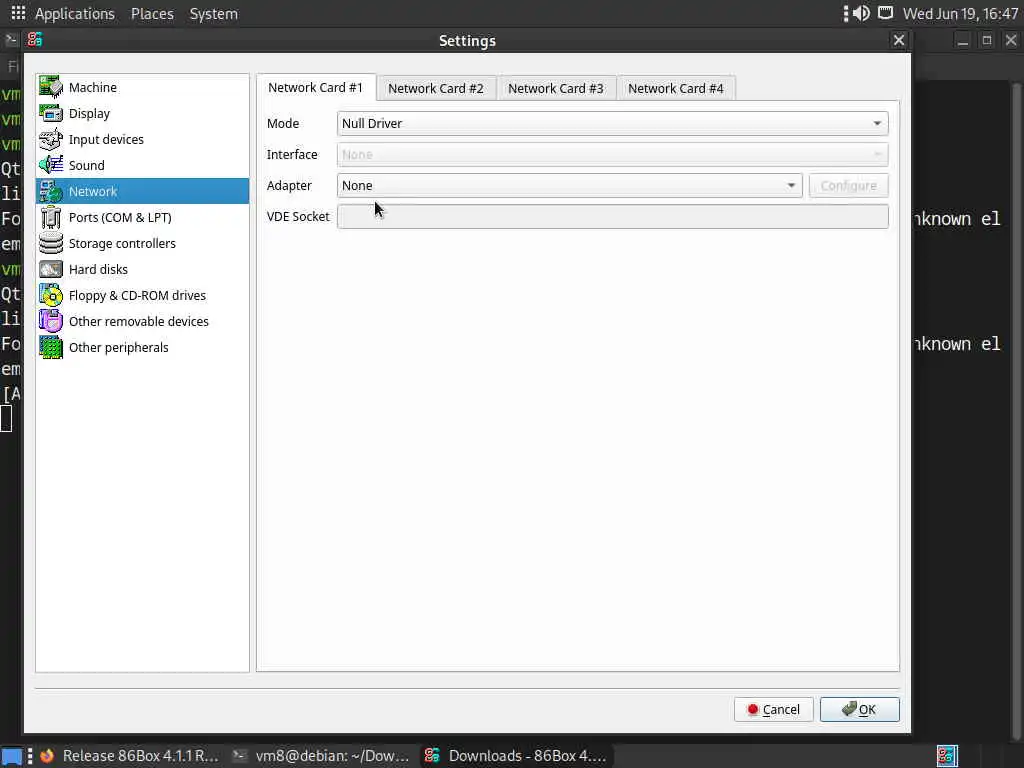Open the Storage controllers icon
This screenshot has height=768, width=1024.
[x=51, y=243]
